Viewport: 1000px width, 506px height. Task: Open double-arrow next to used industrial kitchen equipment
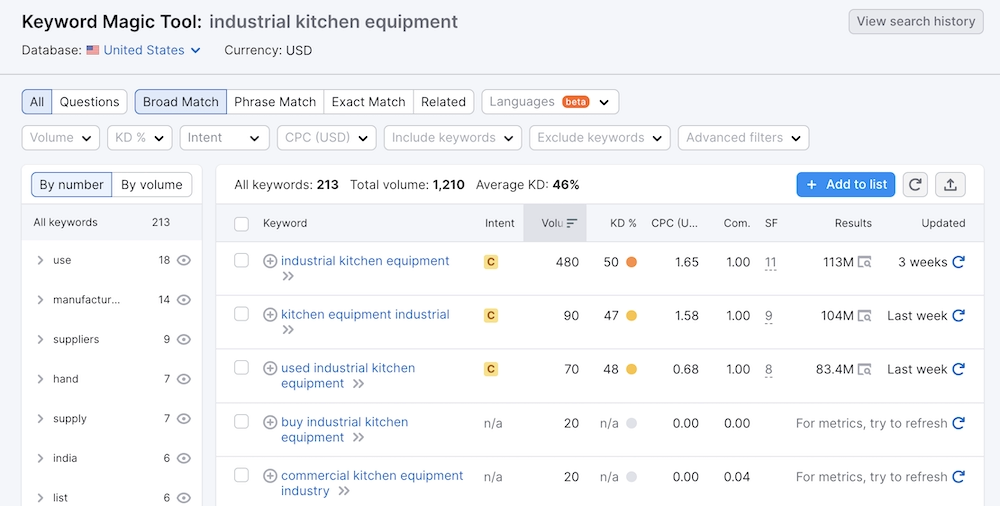coord(358,383)
